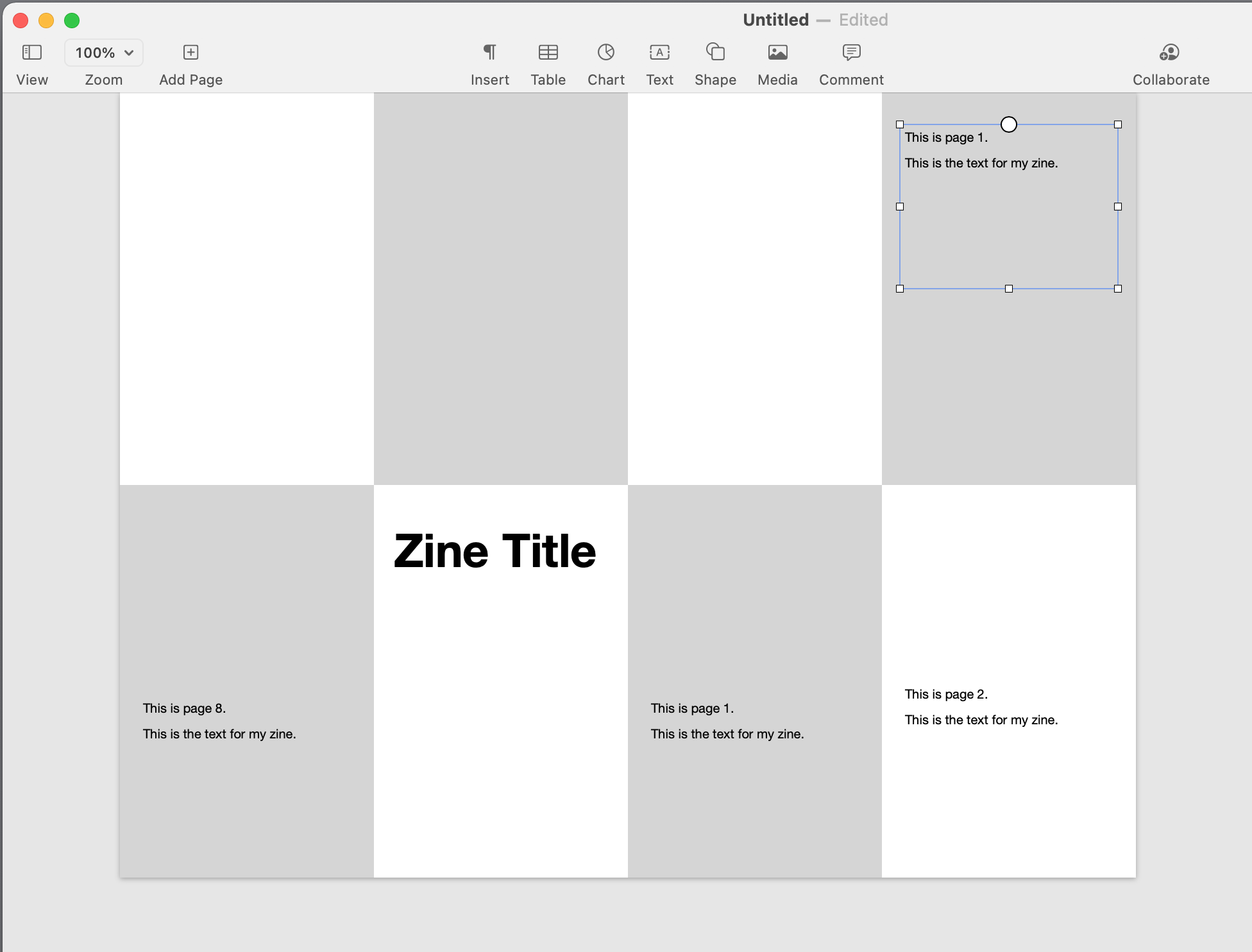Select the page 8 text box

[220, 720]
